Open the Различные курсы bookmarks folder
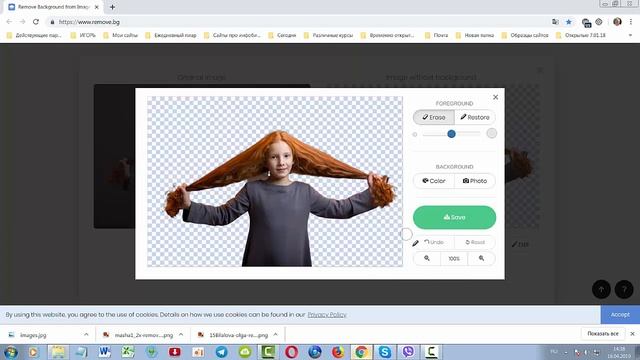Image resolution: width=640 pixels, height=360 pixels. (x=329, y=36)
